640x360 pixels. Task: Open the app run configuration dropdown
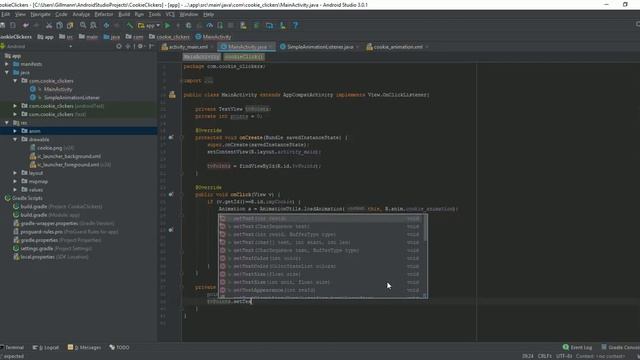[149, 25]
